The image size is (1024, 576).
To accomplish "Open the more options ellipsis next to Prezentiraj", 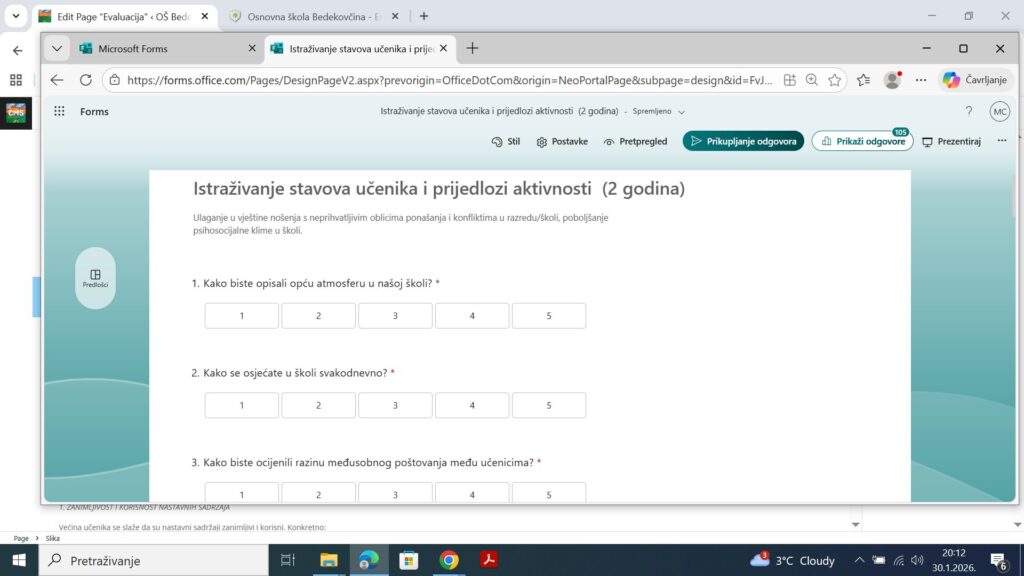I will [1001, 141].
